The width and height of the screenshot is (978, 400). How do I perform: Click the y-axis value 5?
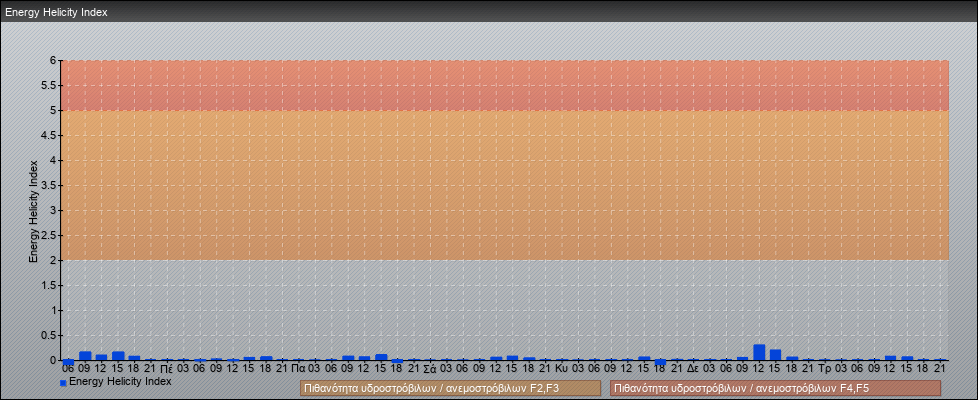(54, 110)
